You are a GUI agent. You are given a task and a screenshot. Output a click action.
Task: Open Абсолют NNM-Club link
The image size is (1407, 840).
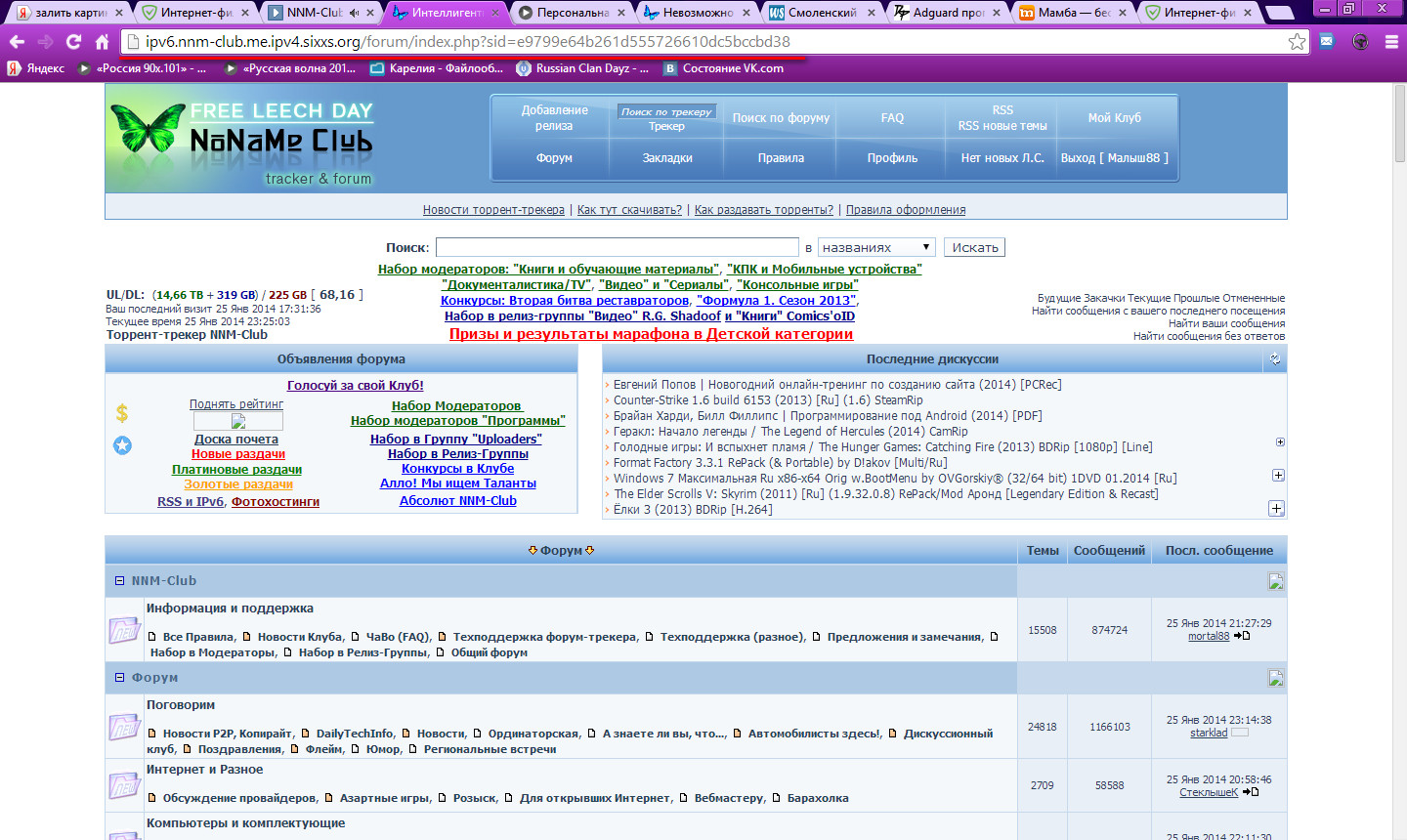point(457,501)
